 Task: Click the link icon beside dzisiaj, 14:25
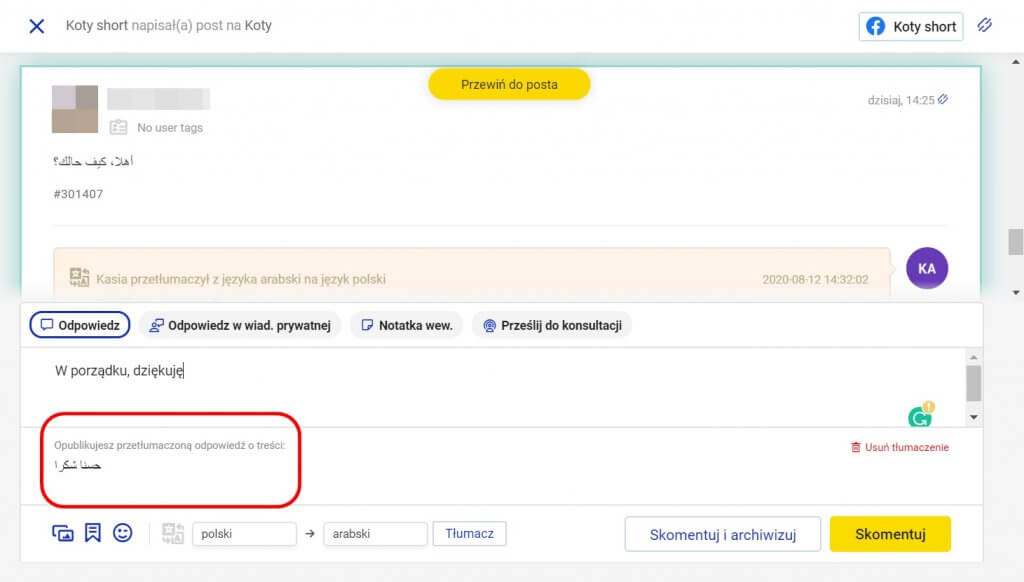pyautogui.click(x=943, y=100)
